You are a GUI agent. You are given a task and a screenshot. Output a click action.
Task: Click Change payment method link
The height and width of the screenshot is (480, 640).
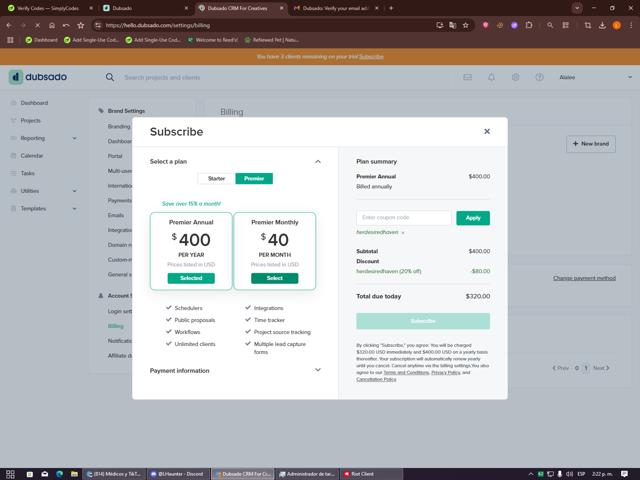coord(584,278)
